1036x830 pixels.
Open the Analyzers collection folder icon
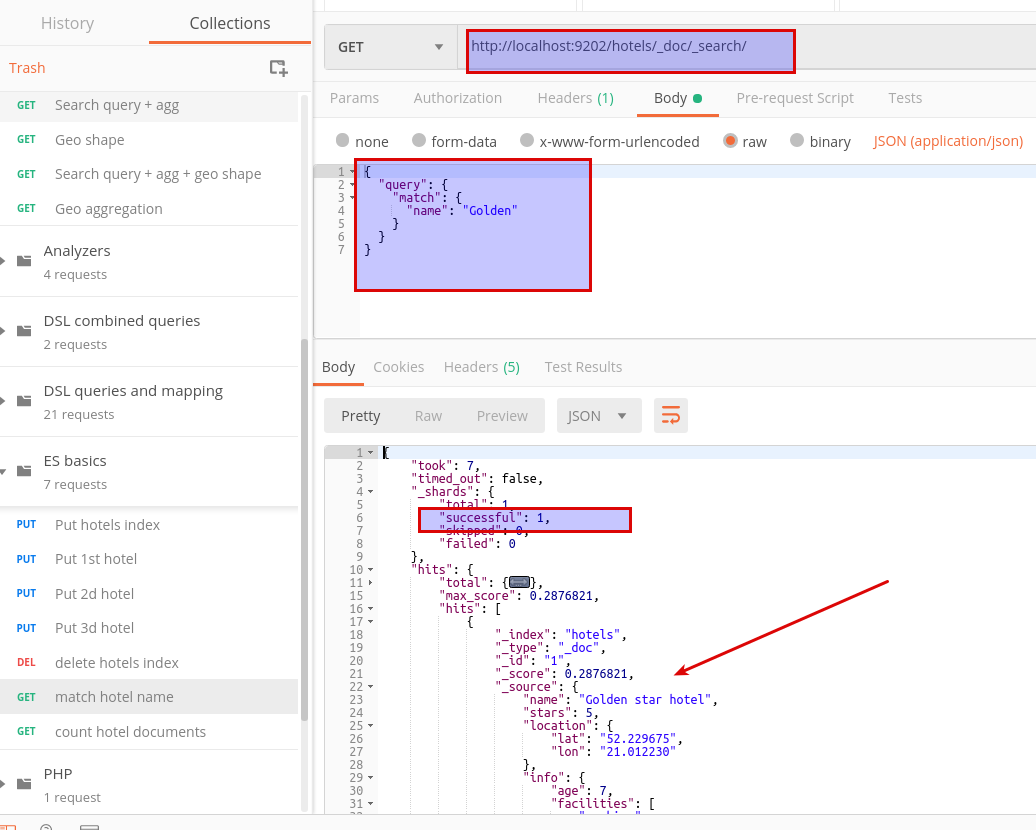[x=22, y=261]
